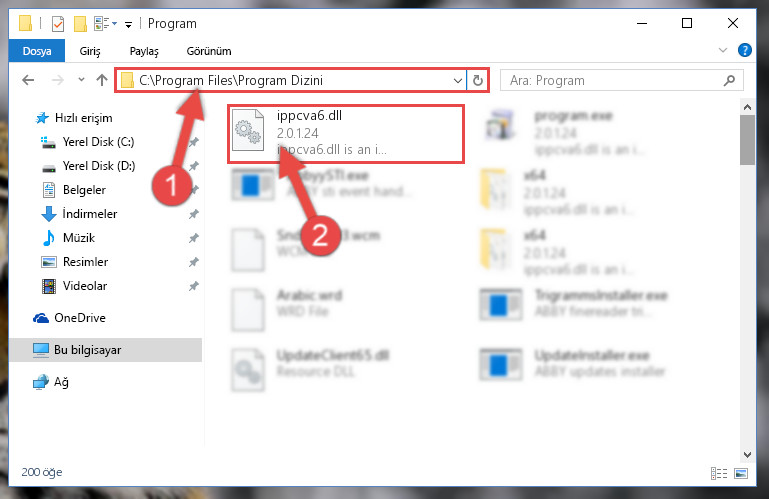Open the Help question mark icon
Screen dimensions: 769x499
[744, 50]
